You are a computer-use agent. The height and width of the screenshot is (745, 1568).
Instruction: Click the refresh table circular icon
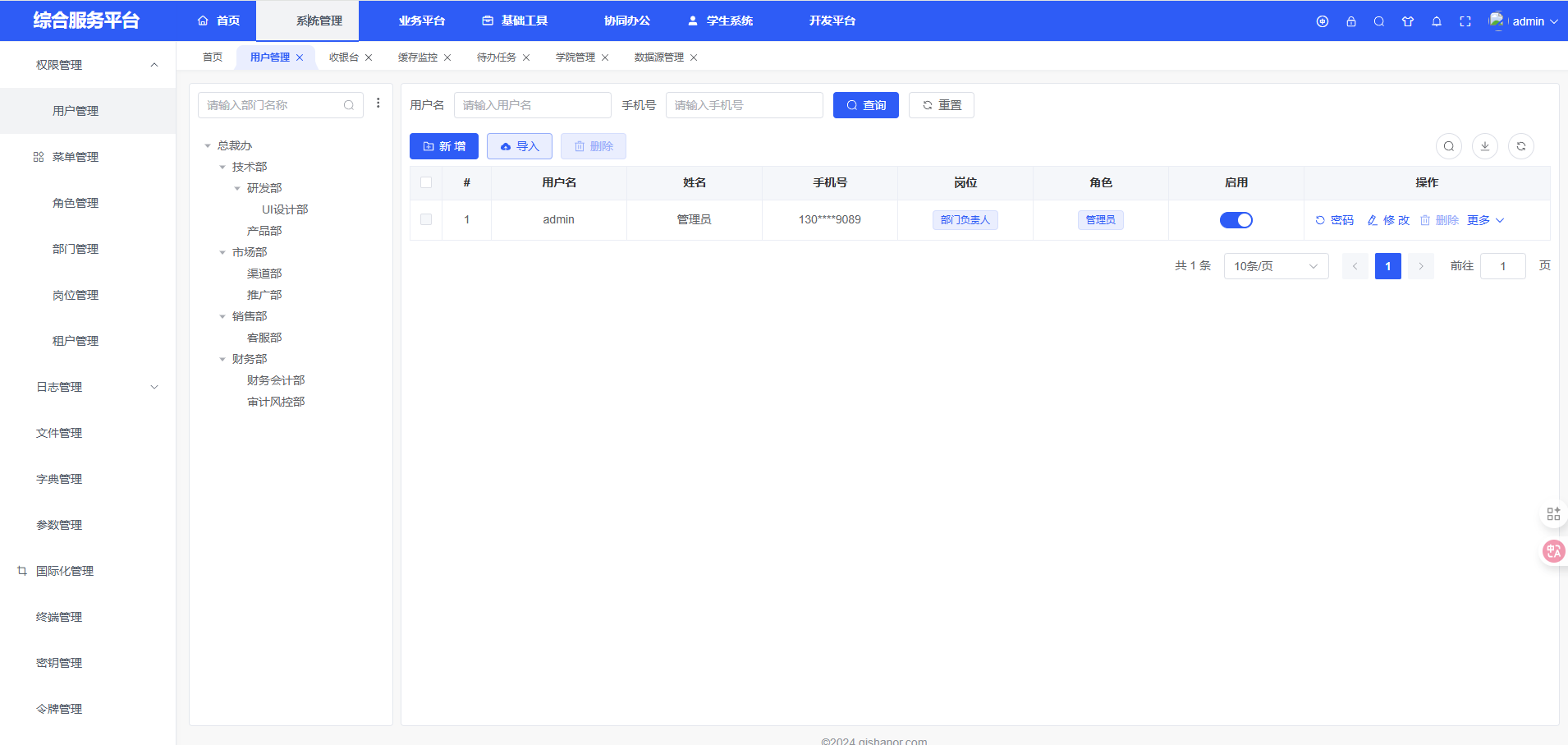click(1520, 146)
